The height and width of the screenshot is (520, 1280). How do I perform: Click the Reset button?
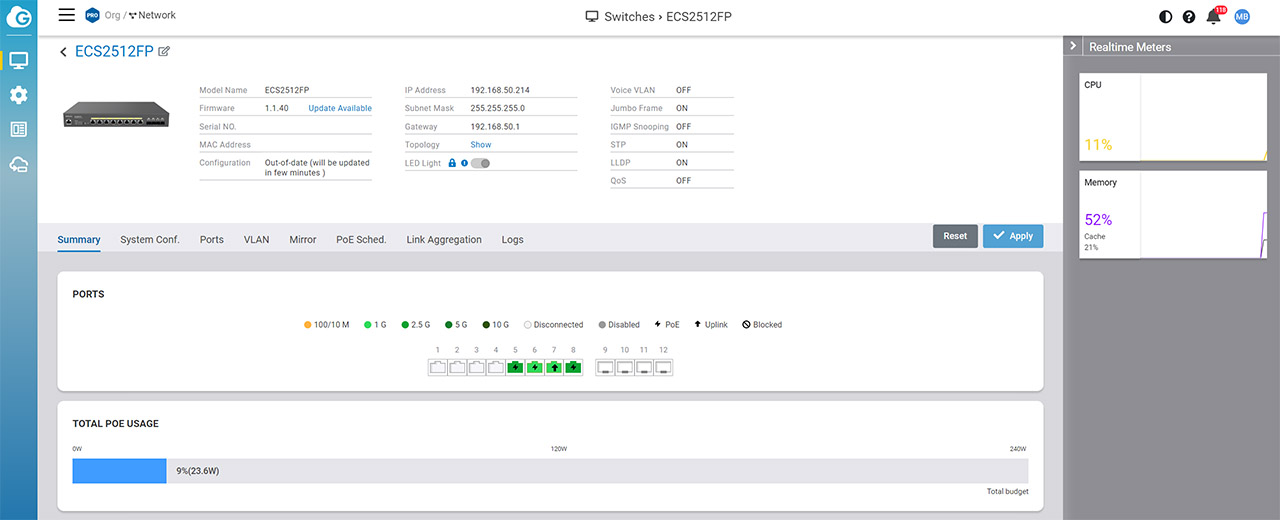pos(955,236)
